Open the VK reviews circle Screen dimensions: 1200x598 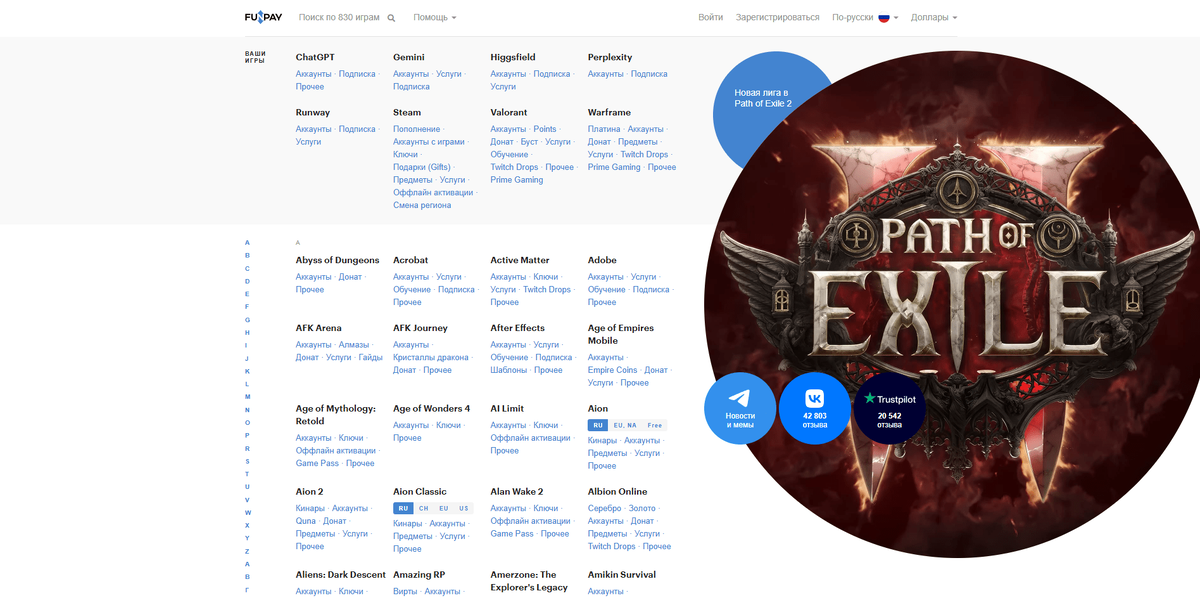814,409
